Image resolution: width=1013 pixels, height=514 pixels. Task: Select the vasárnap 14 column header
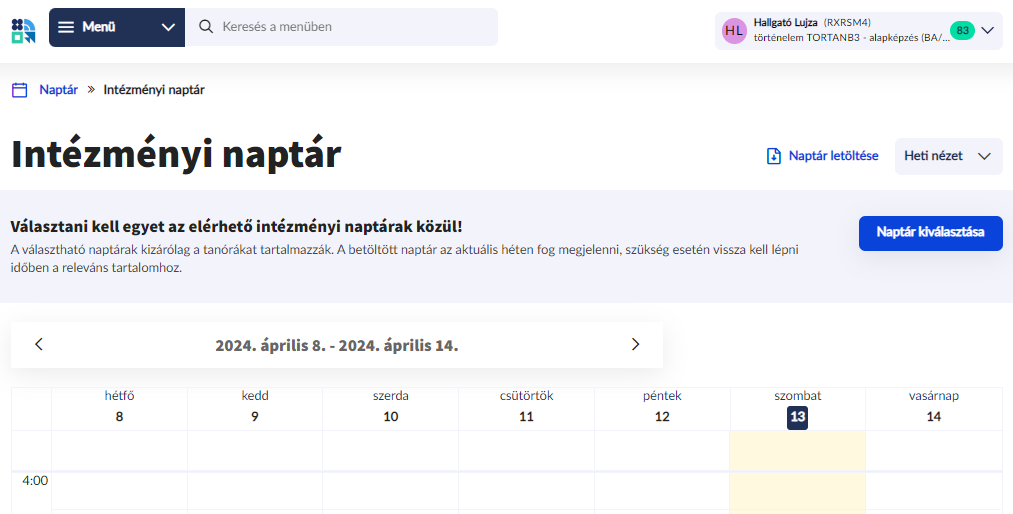tap(933, 407)
